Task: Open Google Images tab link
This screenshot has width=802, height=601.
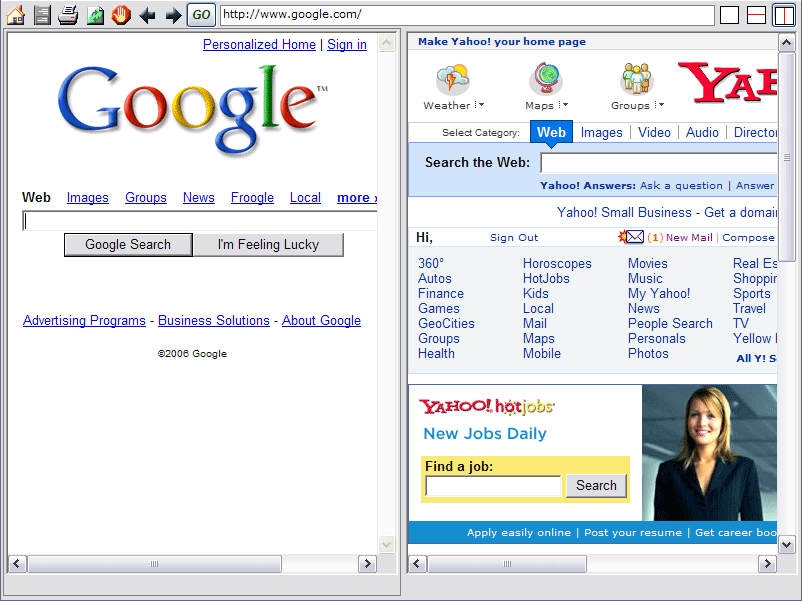Action: click(x=87, y=198)
